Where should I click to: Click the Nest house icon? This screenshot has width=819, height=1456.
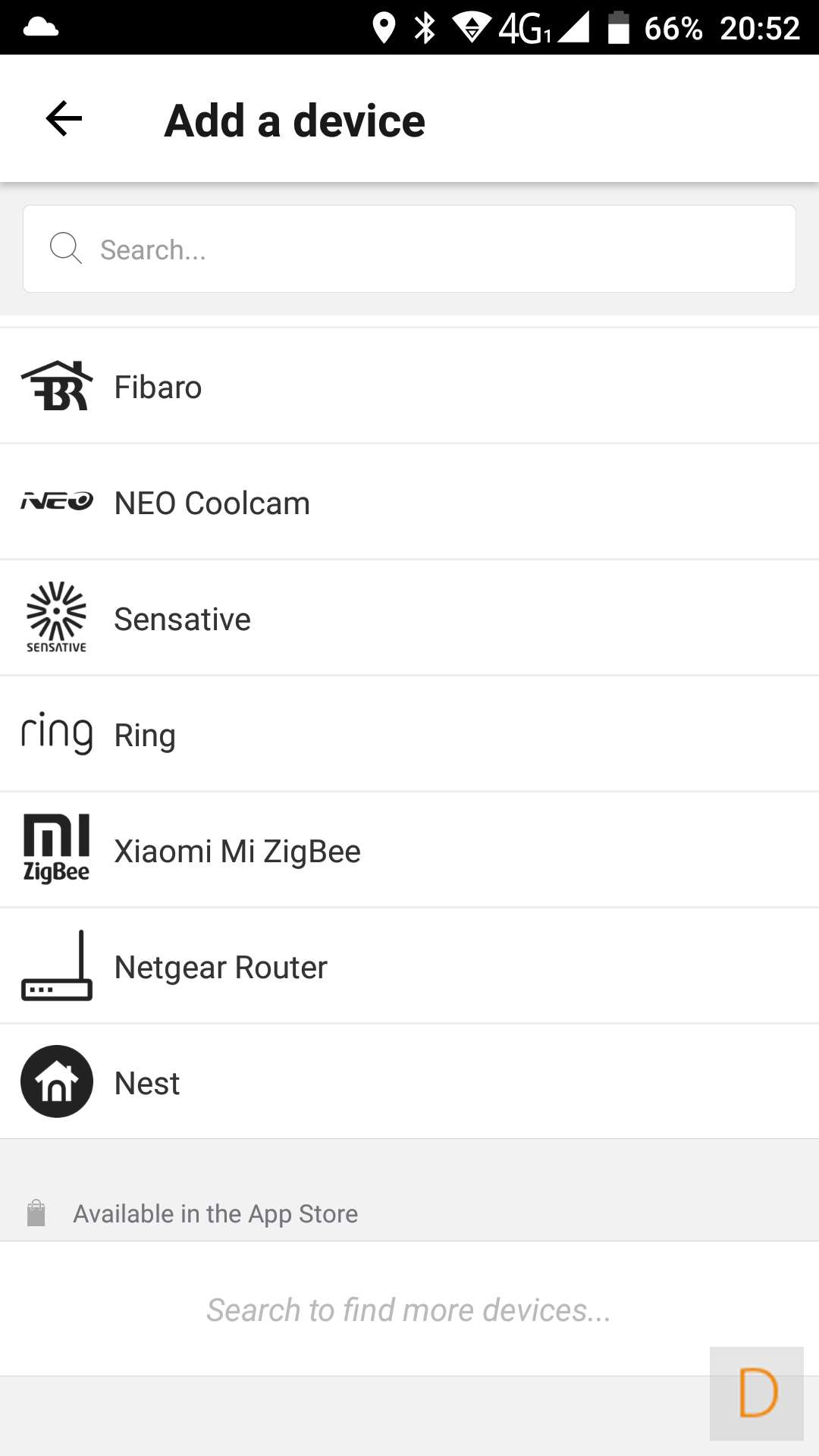[57, 1081]
